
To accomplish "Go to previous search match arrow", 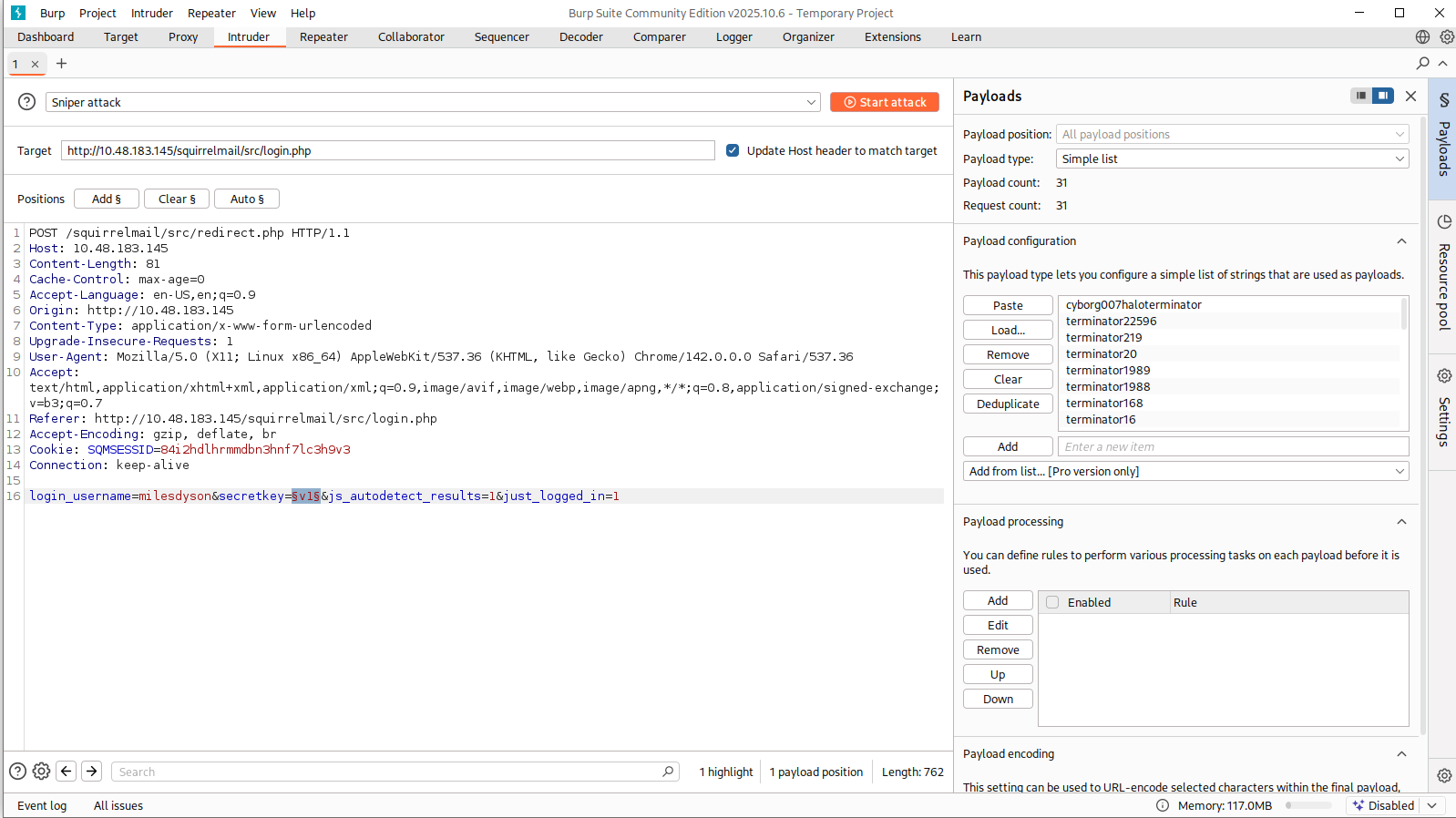I will (67, 772).
